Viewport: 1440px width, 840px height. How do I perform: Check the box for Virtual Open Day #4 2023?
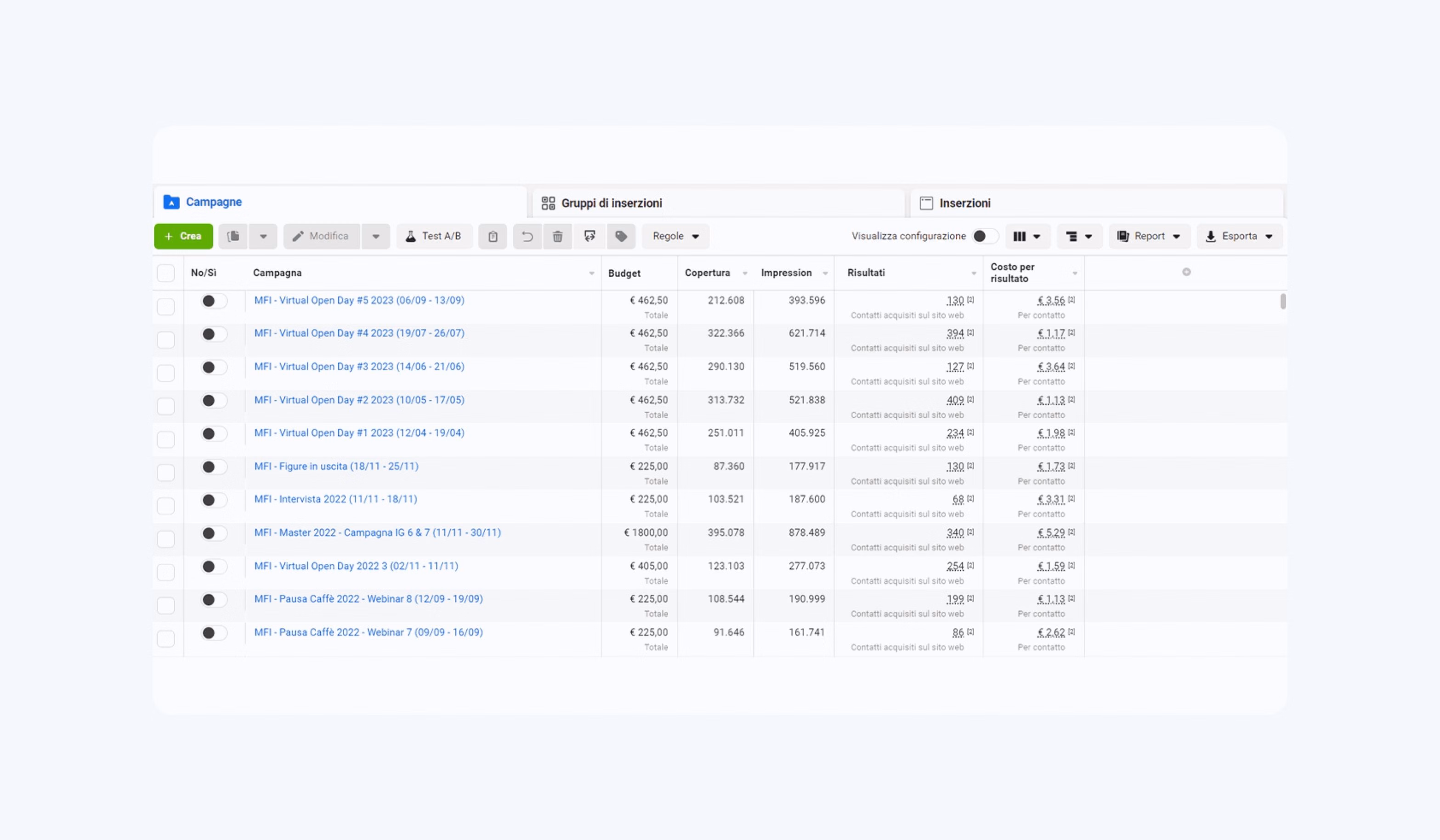(x=166, y=340)
